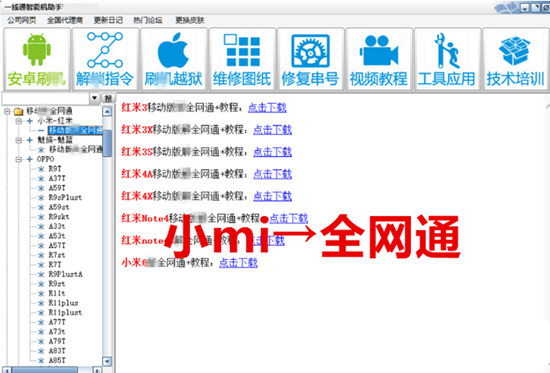Click 点击下载 link for 红米3
550x373 pixels.
point(267,107)
